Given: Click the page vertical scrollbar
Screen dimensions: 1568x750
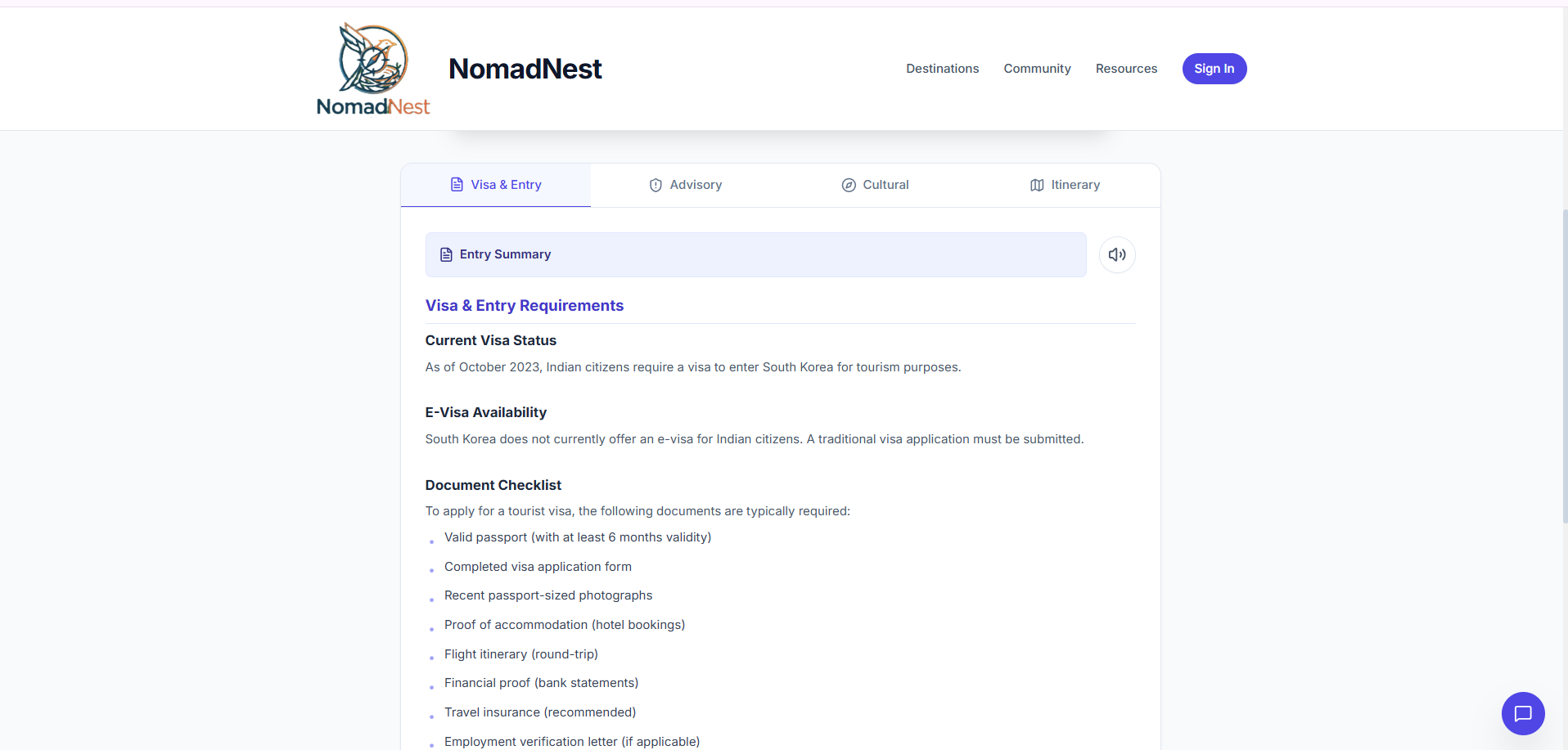Looking at the screenshot, I should [x=1564, y=368].
